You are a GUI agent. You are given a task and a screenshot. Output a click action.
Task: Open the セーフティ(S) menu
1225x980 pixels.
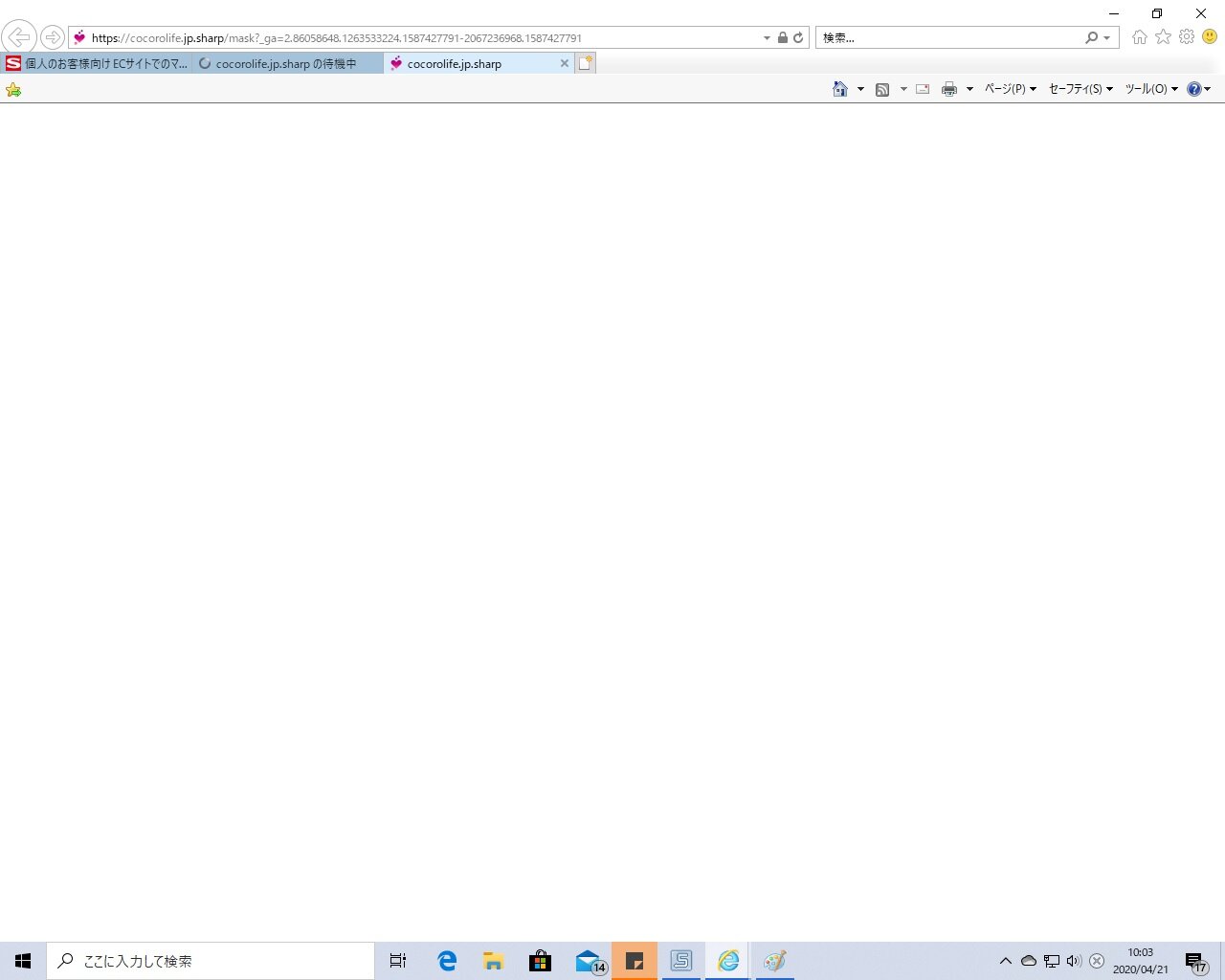point(1080,89)
